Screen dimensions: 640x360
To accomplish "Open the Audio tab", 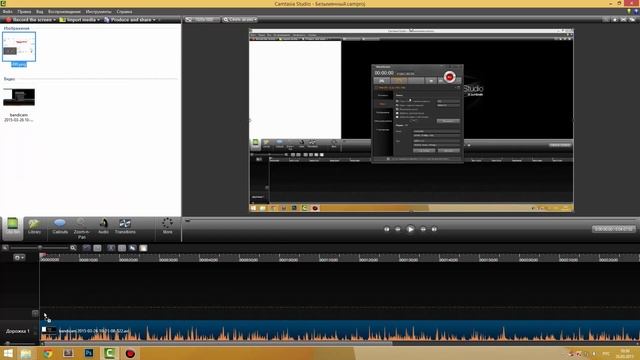I will pyautogui.click(x=103, y=227).
